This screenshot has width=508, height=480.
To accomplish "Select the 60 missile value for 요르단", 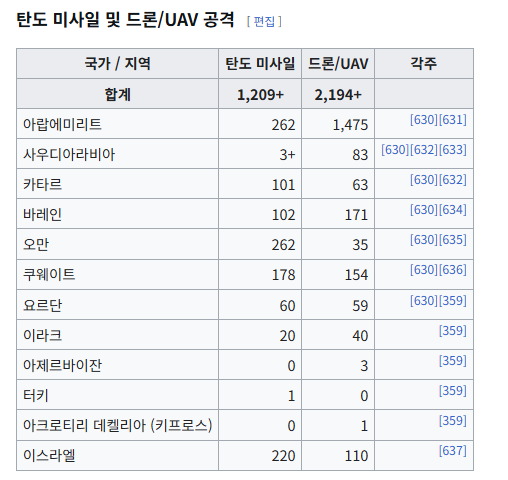I will (287, 306).
